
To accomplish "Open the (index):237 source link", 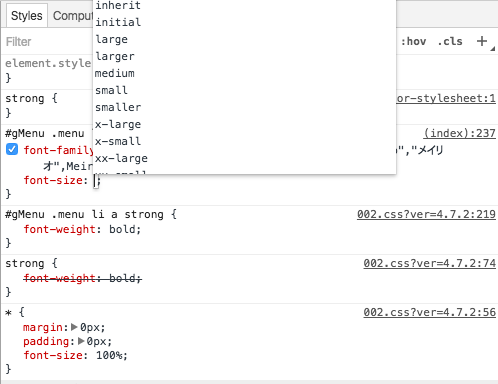I will (x=459, y=133).
